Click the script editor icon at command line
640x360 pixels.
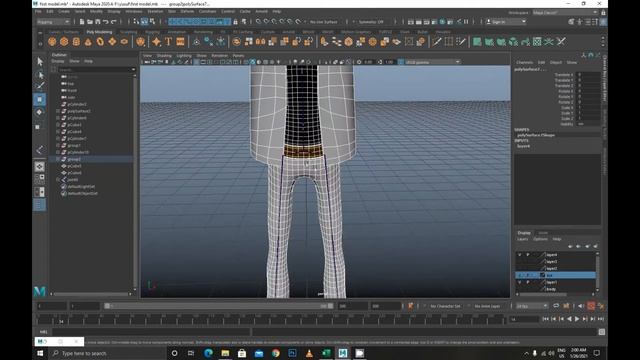(602, 332)
